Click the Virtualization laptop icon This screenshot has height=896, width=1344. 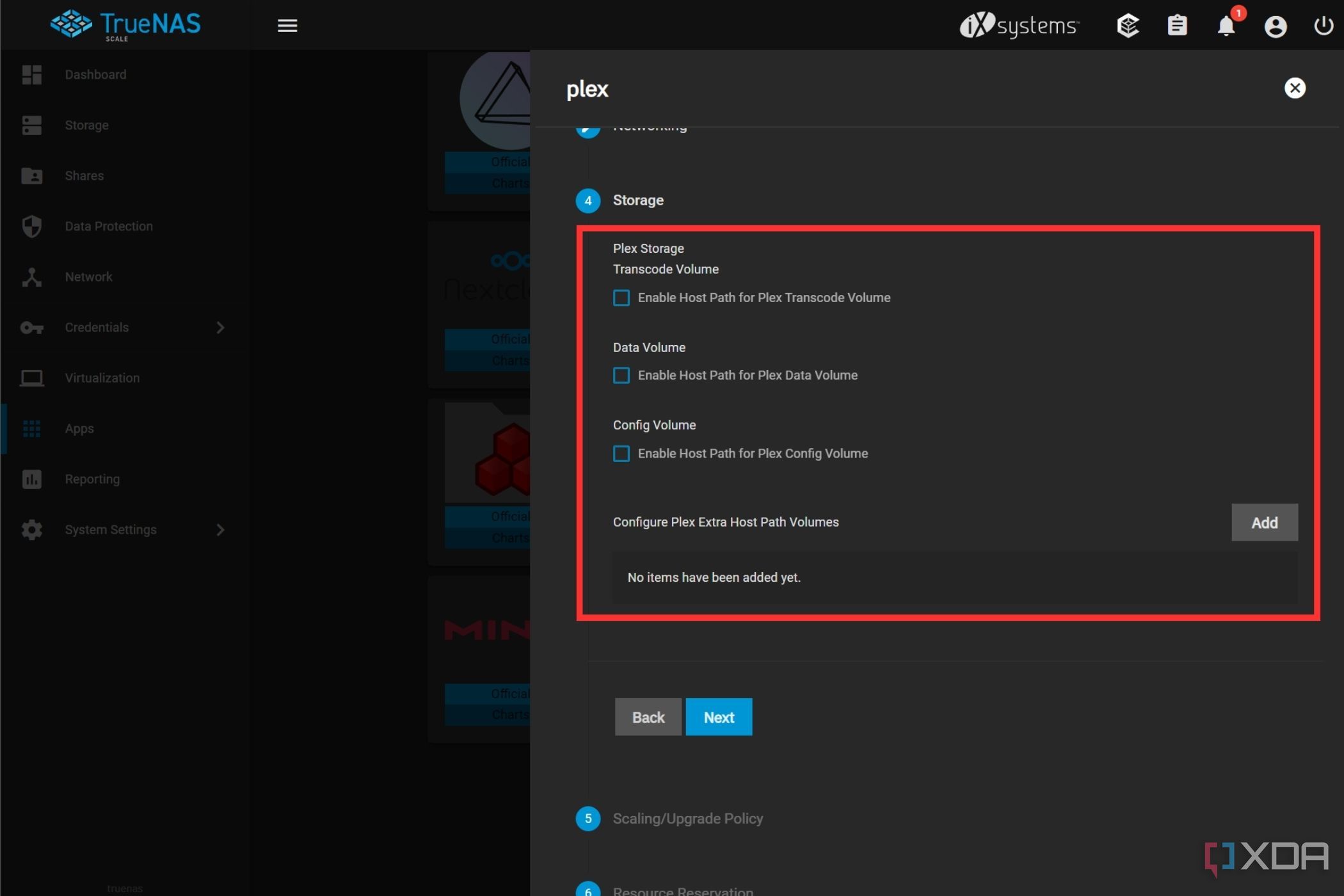pos(31,378)
